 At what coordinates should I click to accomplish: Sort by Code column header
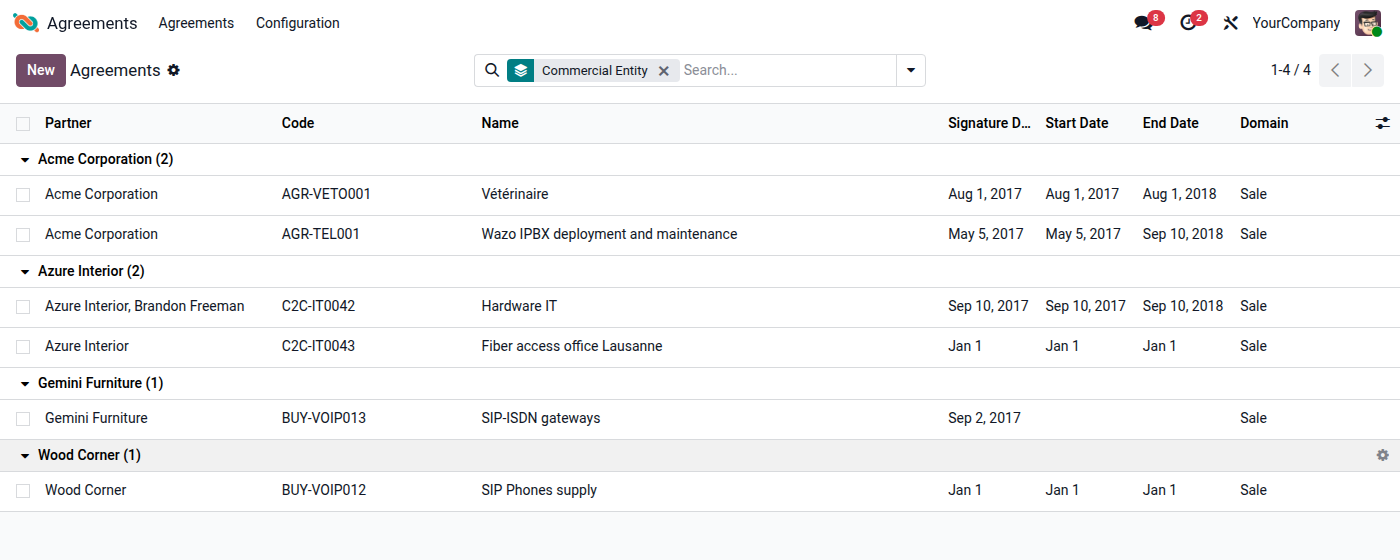point(298,123)
